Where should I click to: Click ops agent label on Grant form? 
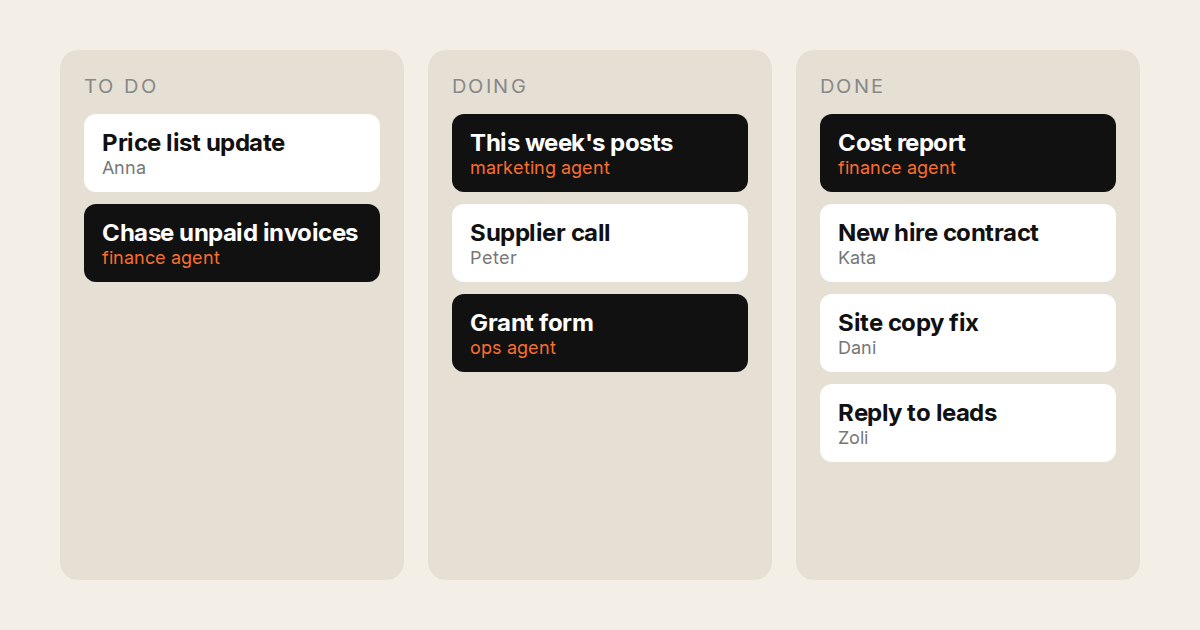pyautogui.click(x=513, y=348)
